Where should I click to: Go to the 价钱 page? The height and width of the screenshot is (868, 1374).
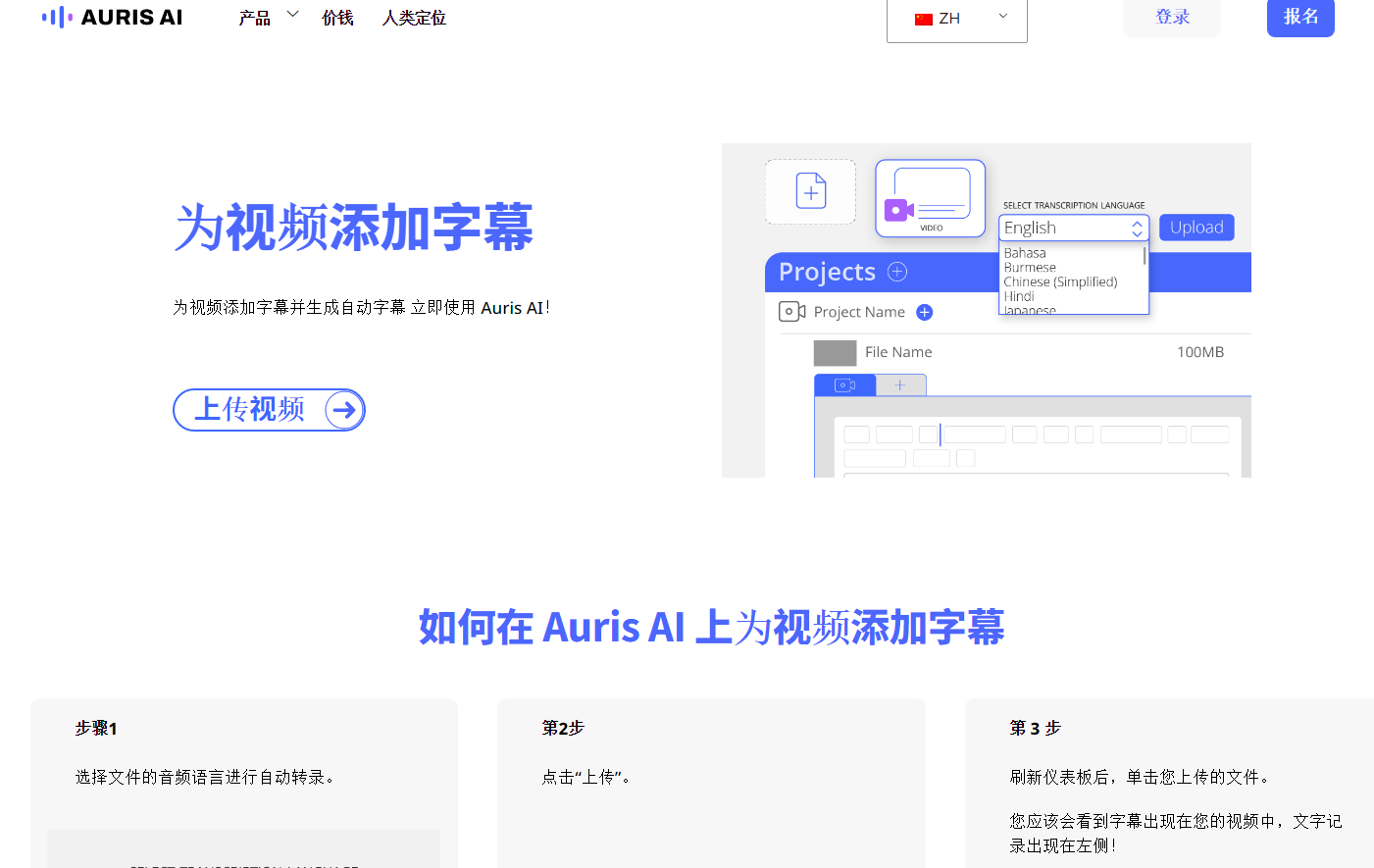(337, 18)
